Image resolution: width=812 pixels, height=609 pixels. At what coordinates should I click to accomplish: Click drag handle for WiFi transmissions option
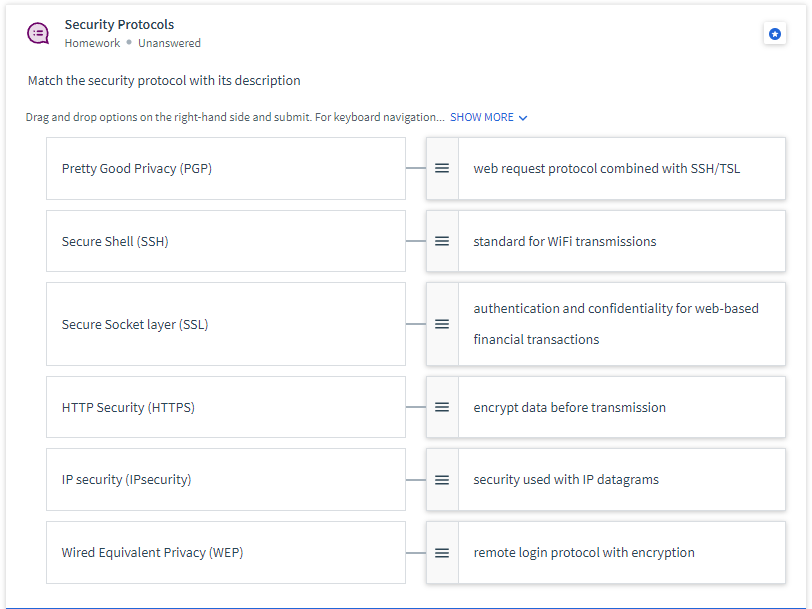(442, 241)
